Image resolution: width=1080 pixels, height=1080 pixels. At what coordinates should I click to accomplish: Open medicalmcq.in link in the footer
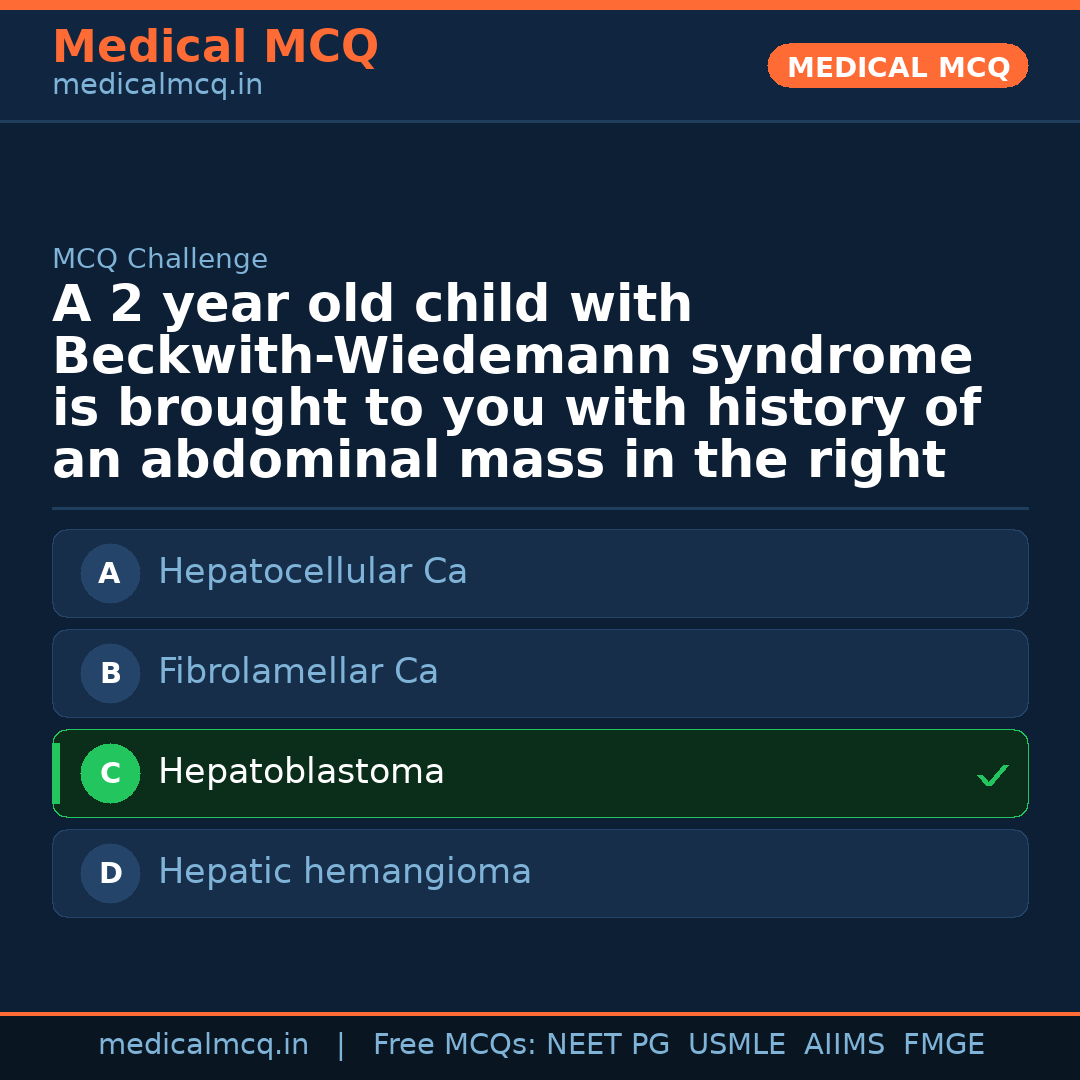tap(203, 1045)
